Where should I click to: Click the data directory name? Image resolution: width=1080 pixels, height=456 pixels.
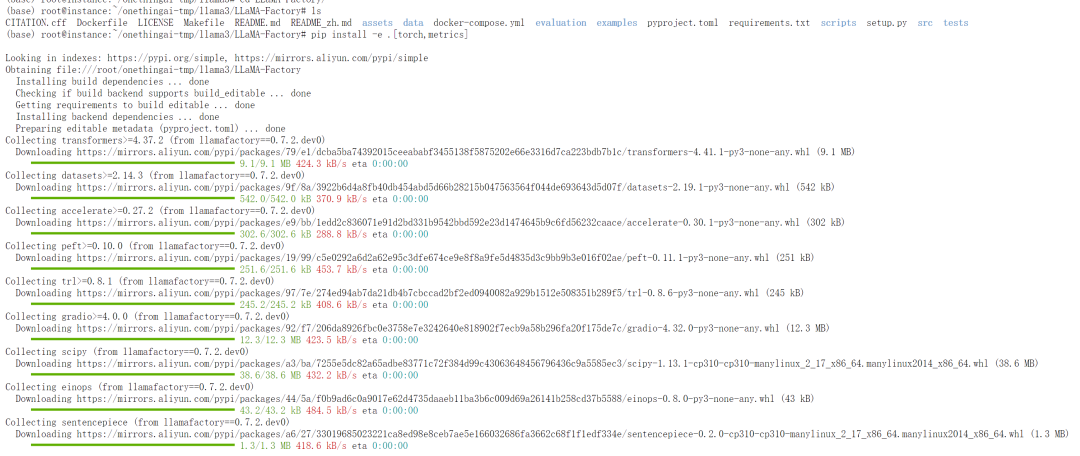[413, 23]
